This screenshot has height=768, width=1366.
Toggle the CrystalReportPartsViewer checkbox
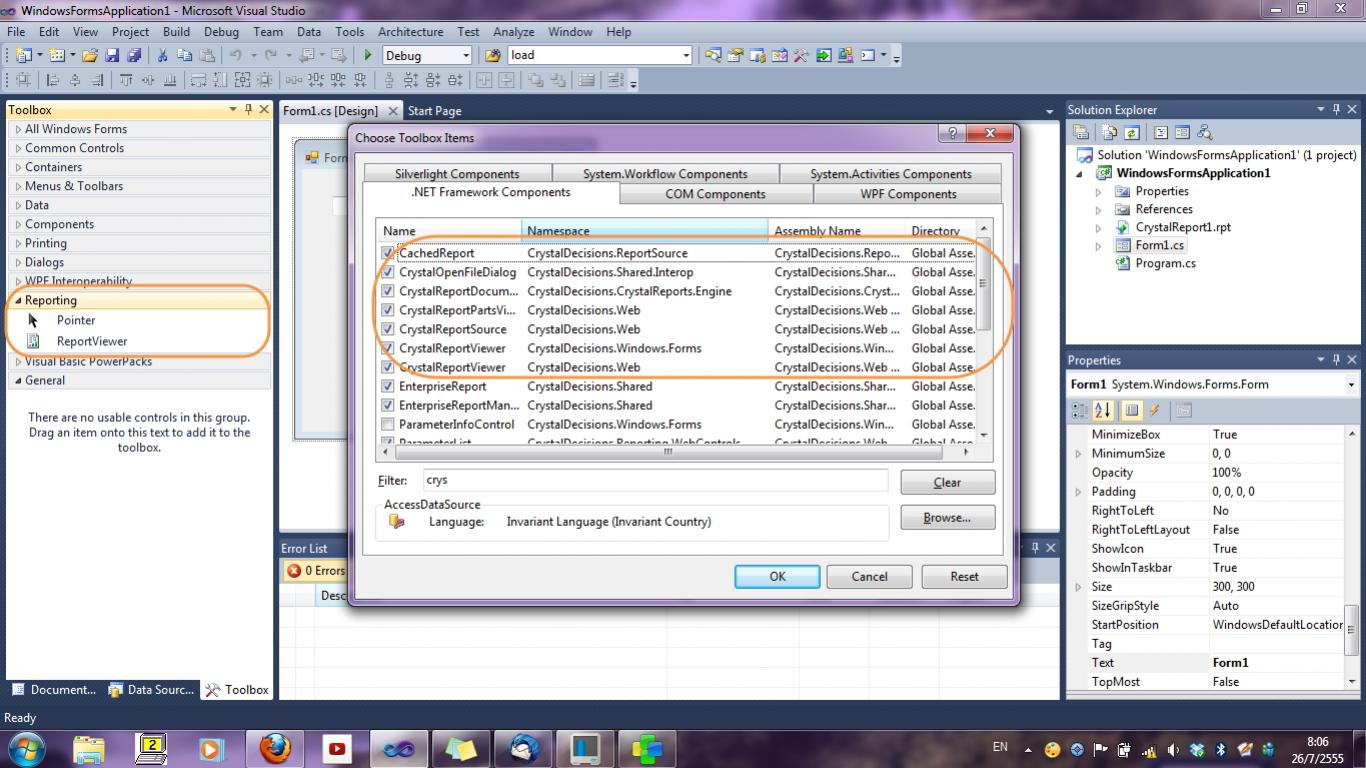[x=388, y=310]
